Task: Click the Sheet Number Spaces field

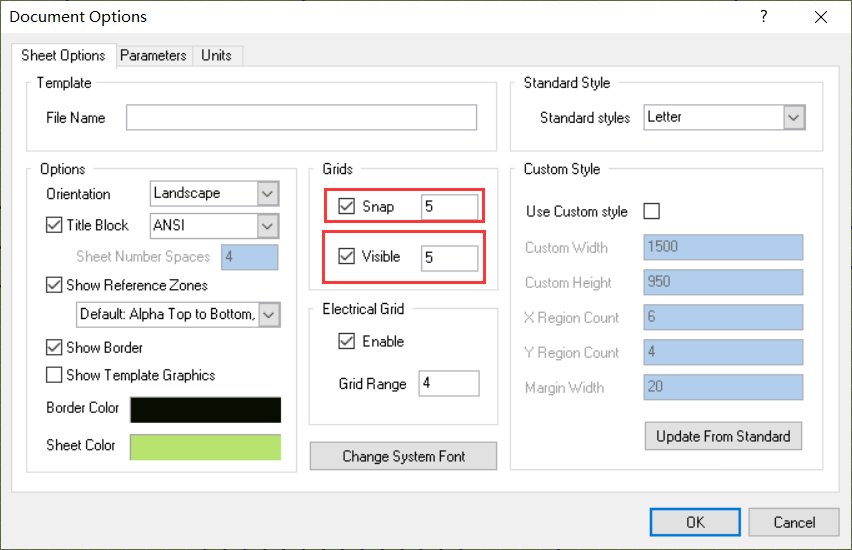Action: (249, 257)
